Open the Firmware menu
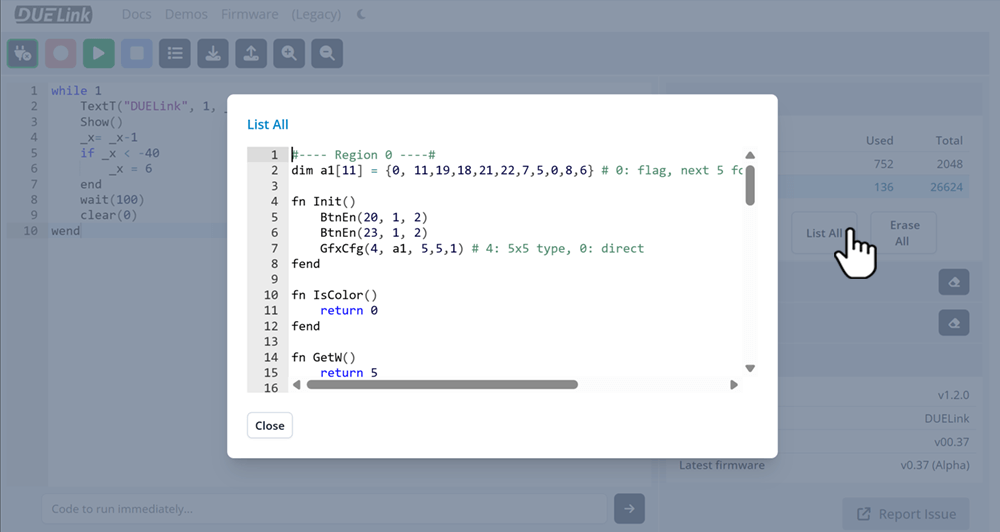Screen dimensions: 1000x532 click(x=250, y=15)
